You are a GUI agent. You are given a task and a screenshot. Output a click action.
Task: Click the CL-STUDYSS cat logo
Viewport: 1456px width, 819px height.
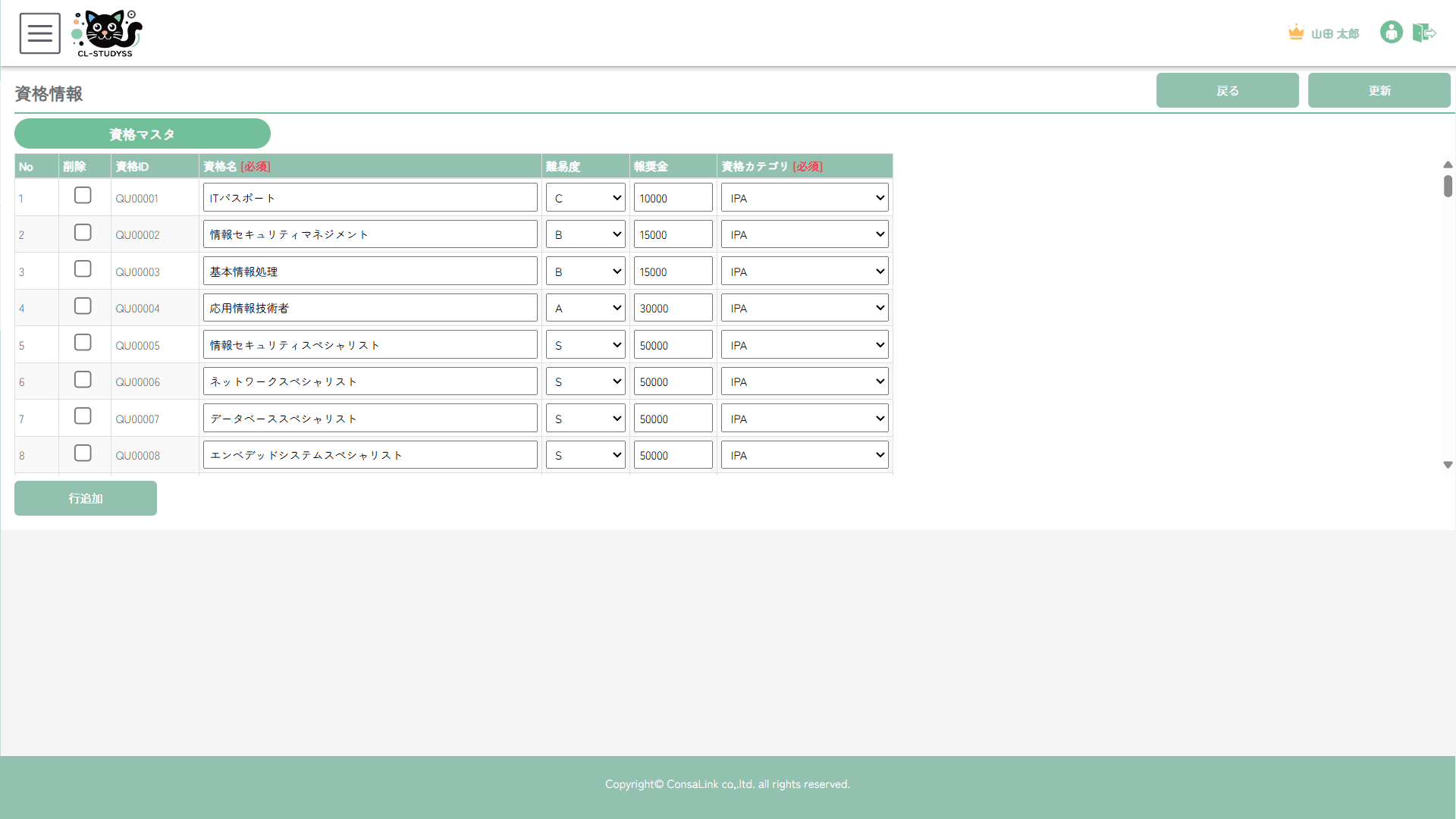click(107, 33)
